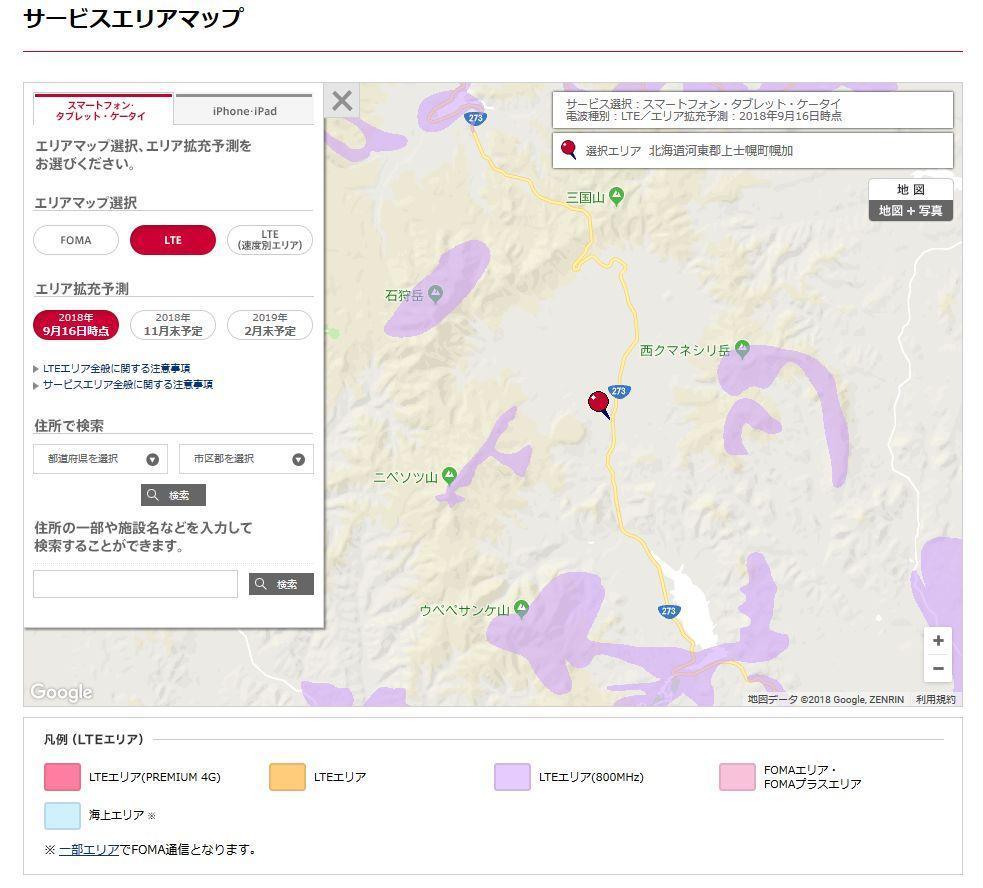Click the サービスエリアマップ page heading
This screenshot has width=983, height=888.
coord(133,18)
